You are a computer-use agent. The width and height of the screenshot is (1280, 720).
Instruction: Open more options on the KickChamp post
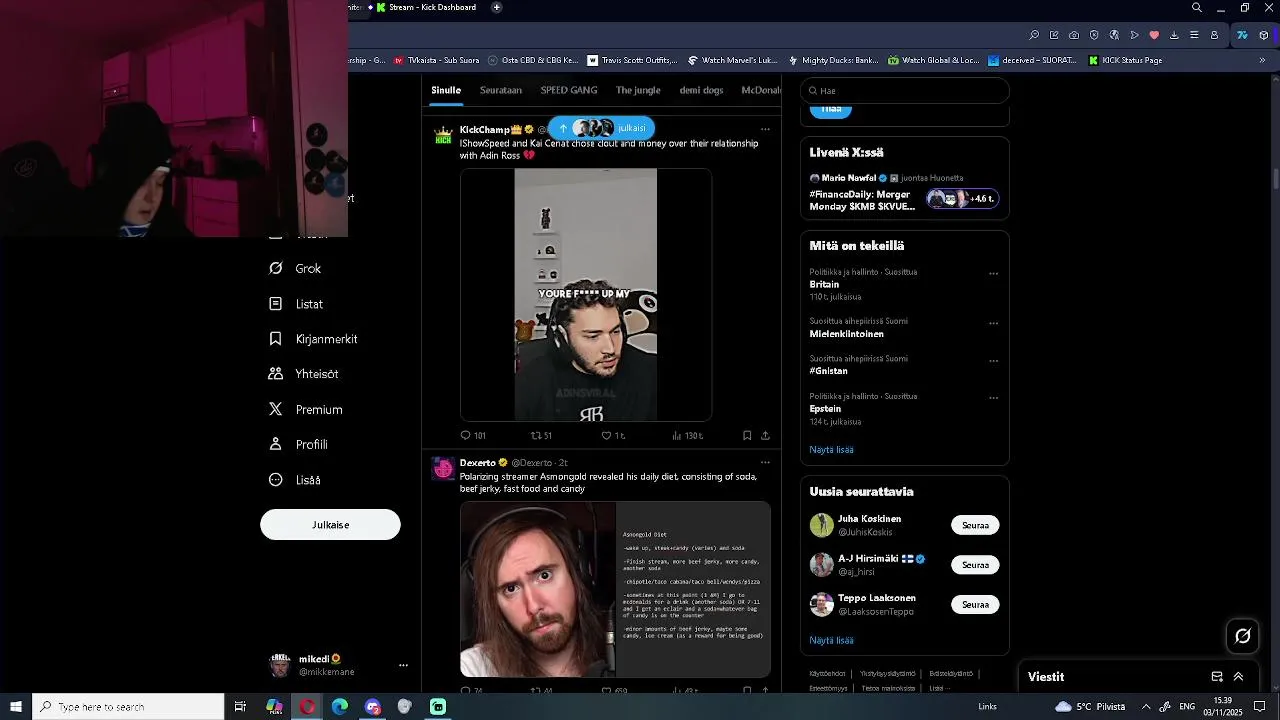[x=765, y=129]
